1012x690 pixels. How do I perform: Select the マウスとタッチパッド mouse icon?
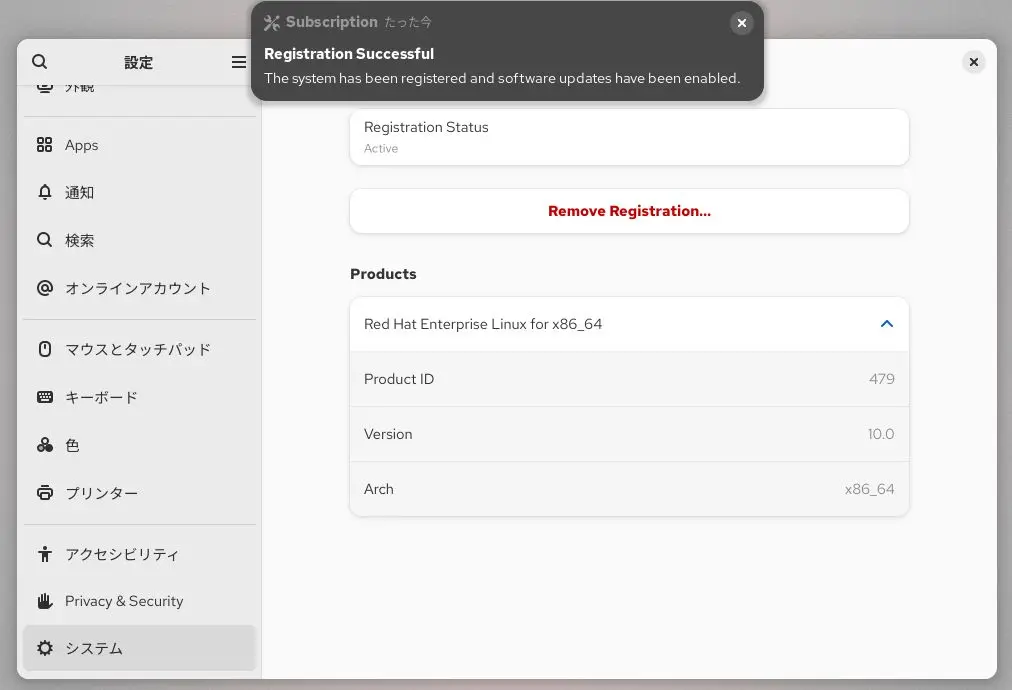(x=45, y=349)
